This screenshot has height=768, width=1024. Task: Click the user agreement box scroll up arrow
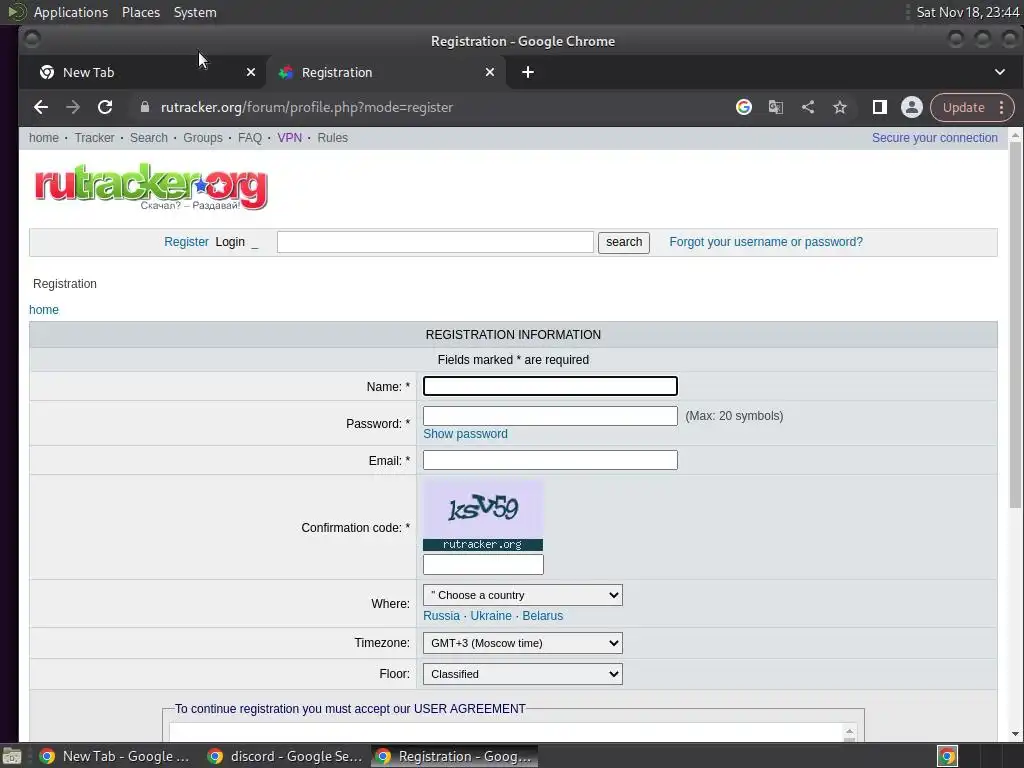pyautogui.click(x=849, y=731)
